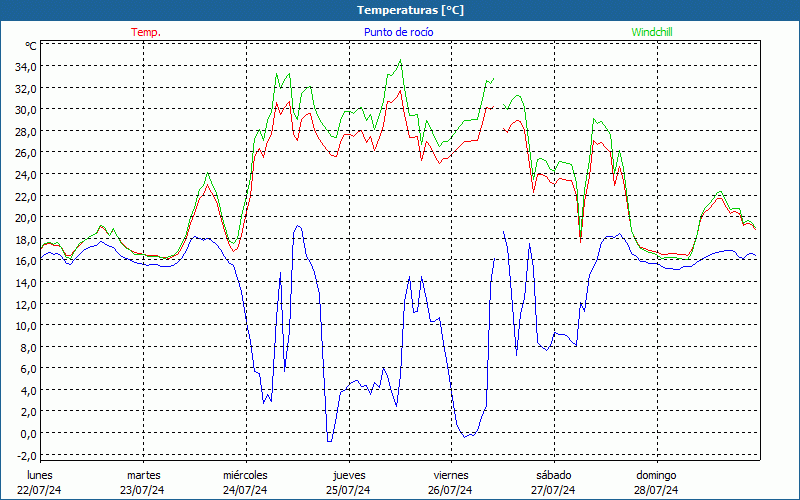Click the 28/07/24 date label
This screenshot has width=800, height=500.
[x=656, y=490]
